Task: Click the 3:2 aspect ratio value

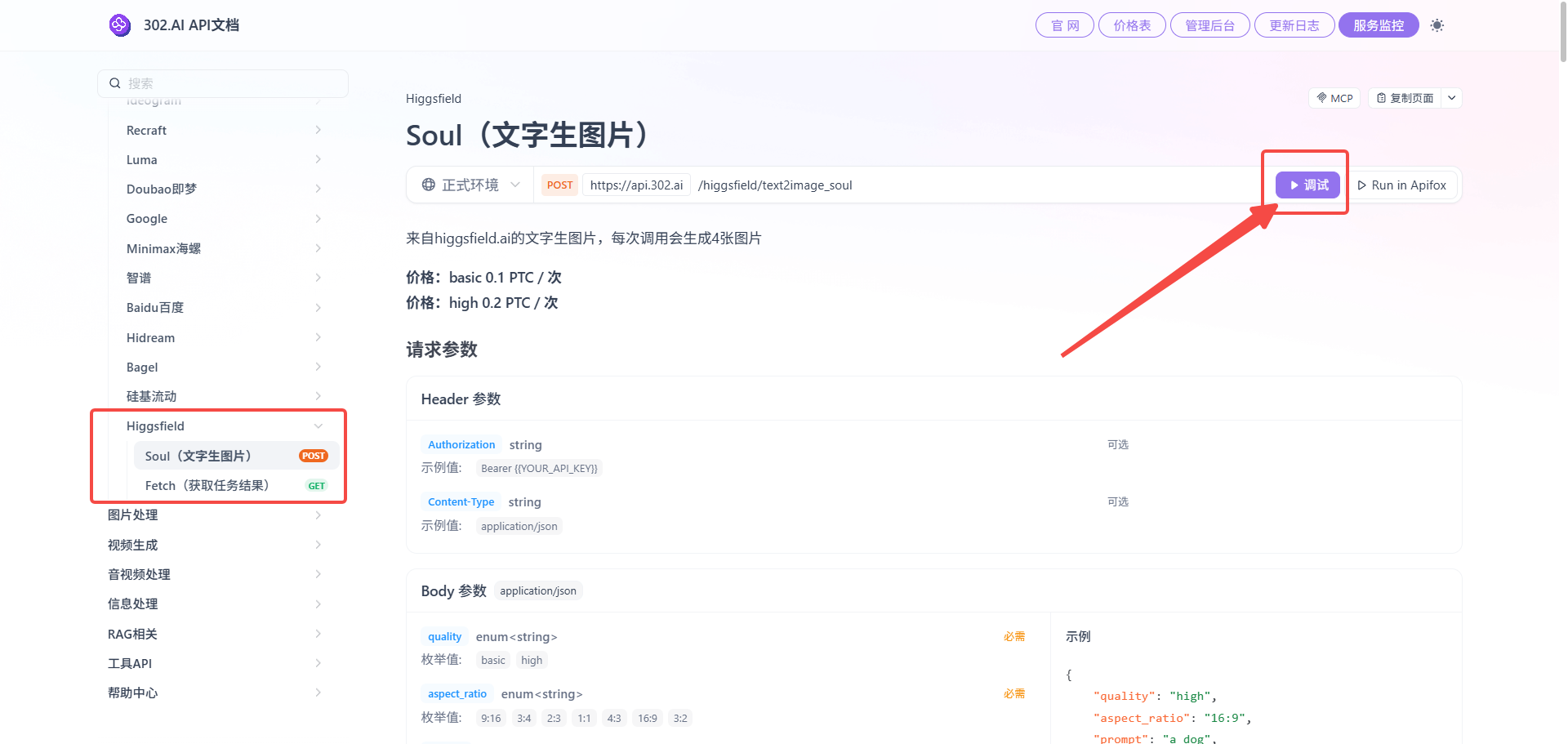Action: [680, 719]
